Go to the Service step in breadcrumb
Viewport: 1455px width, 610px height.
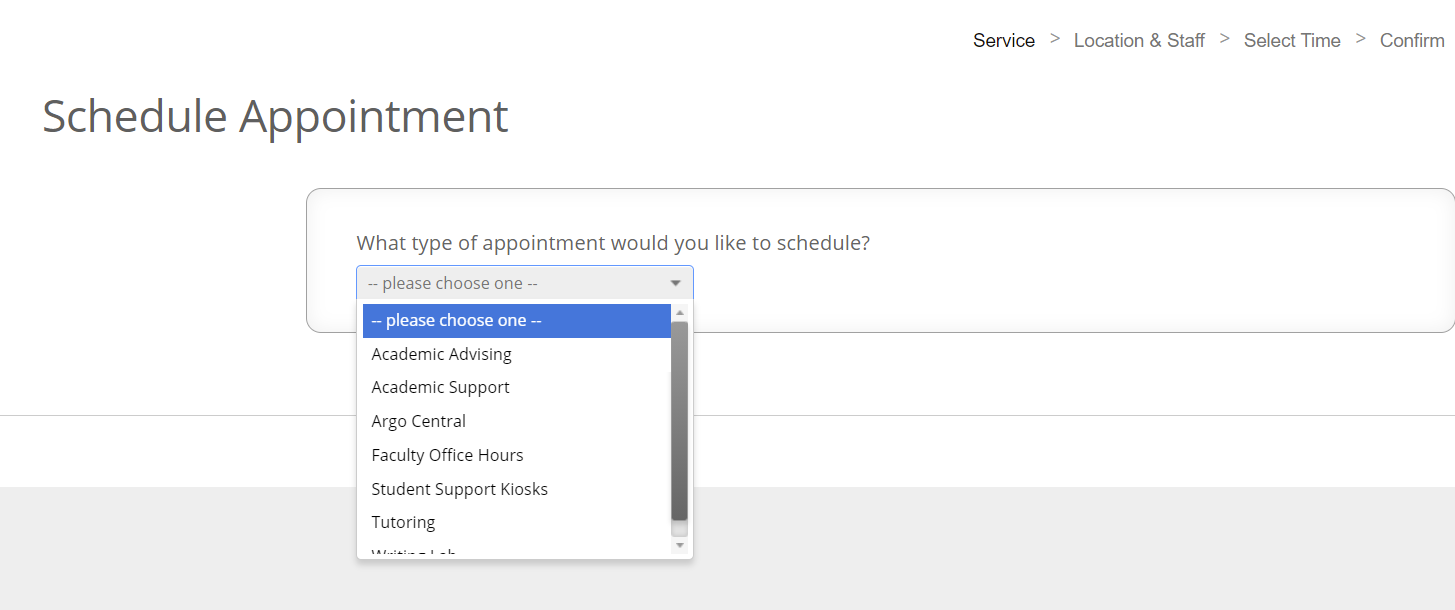pyautogui.click(x=1004, y=41)
